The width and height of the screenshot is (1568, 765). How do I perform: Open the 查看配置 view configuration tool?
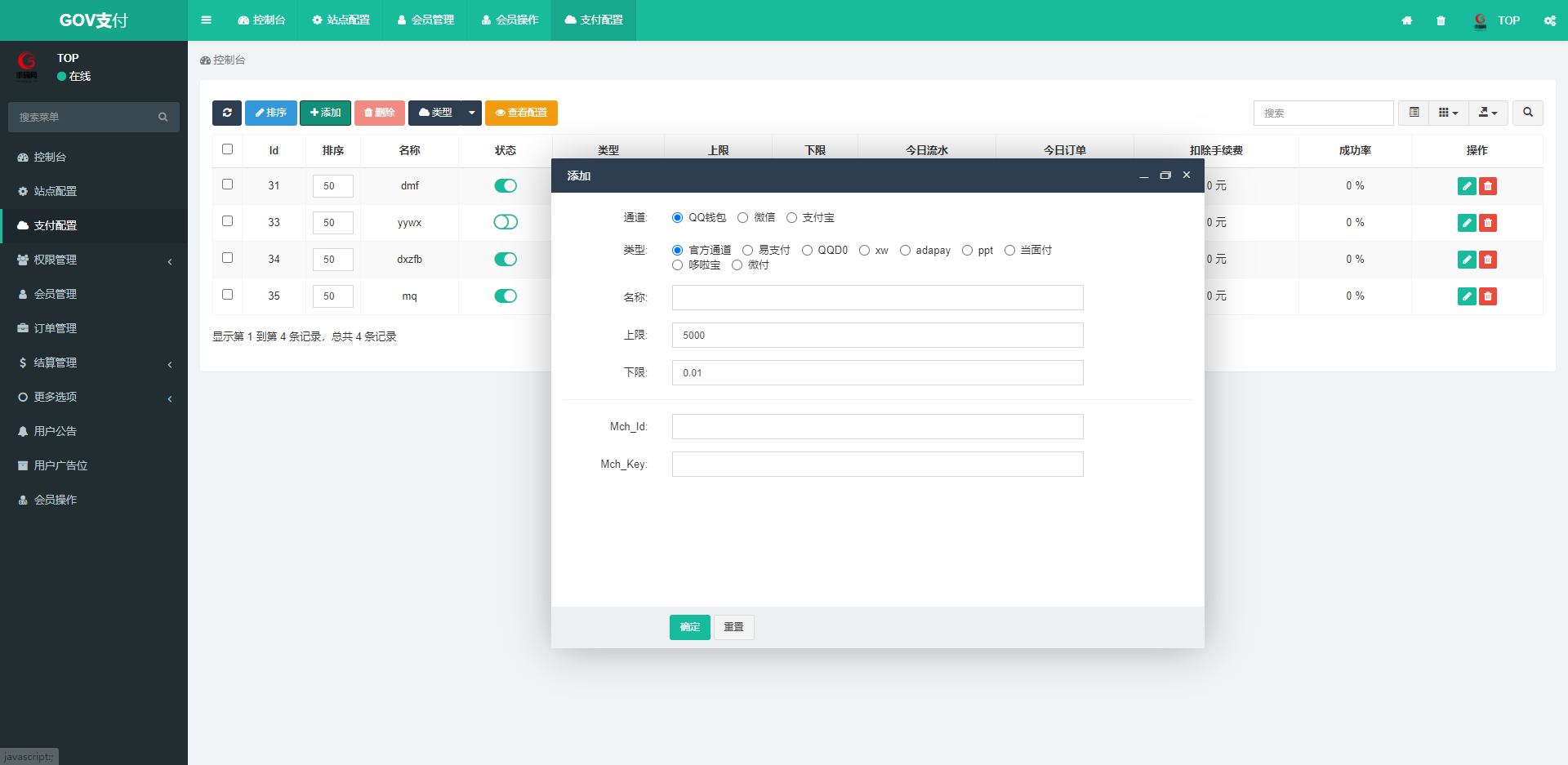click(521, 113)
